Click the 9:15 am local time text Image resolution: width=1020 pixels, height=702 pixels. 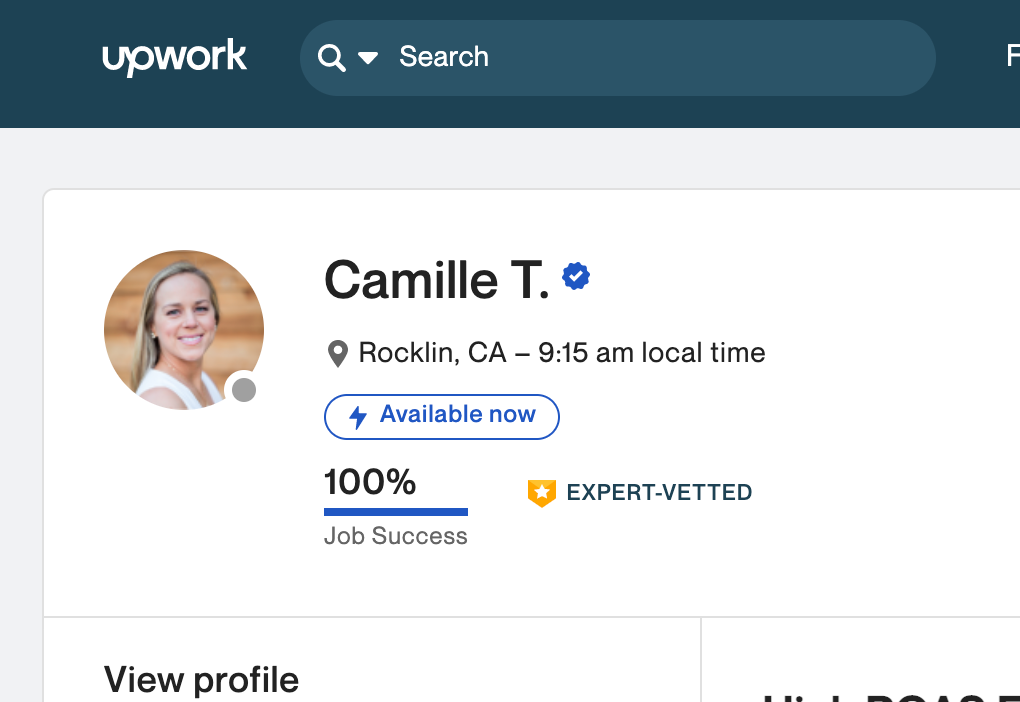tap(652, 353)
